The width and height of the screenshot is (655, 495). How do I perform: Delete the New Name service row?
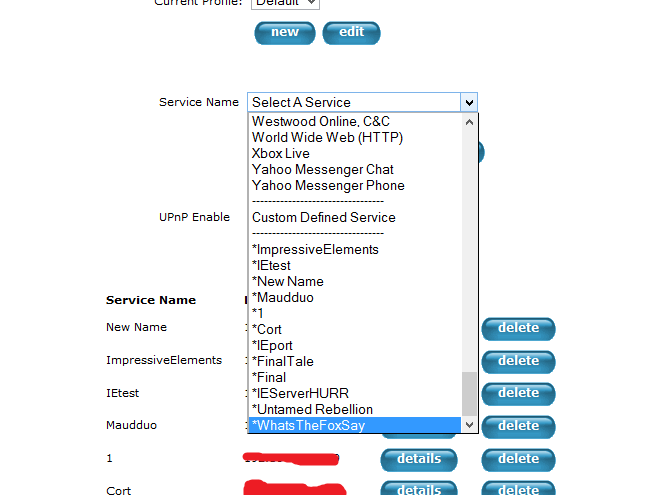[518, 329]
